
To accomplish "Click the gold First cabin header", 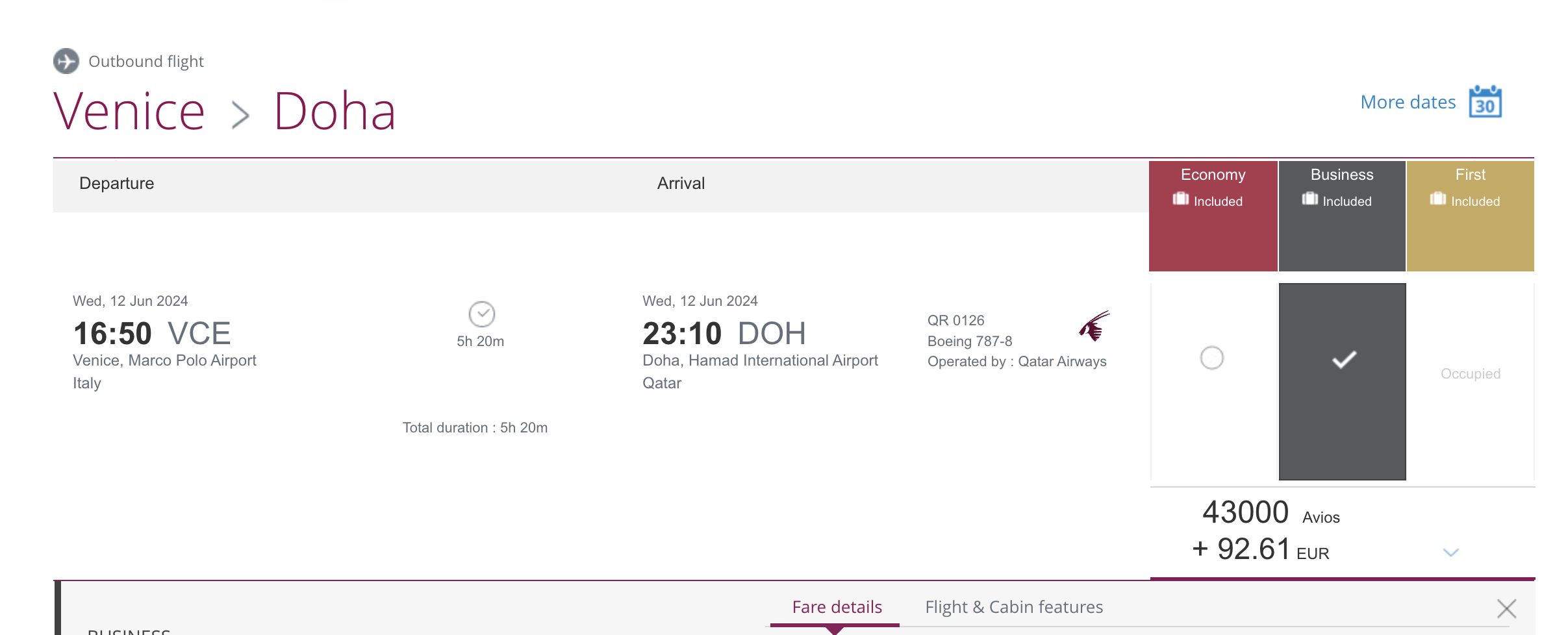I will 1471,216.
